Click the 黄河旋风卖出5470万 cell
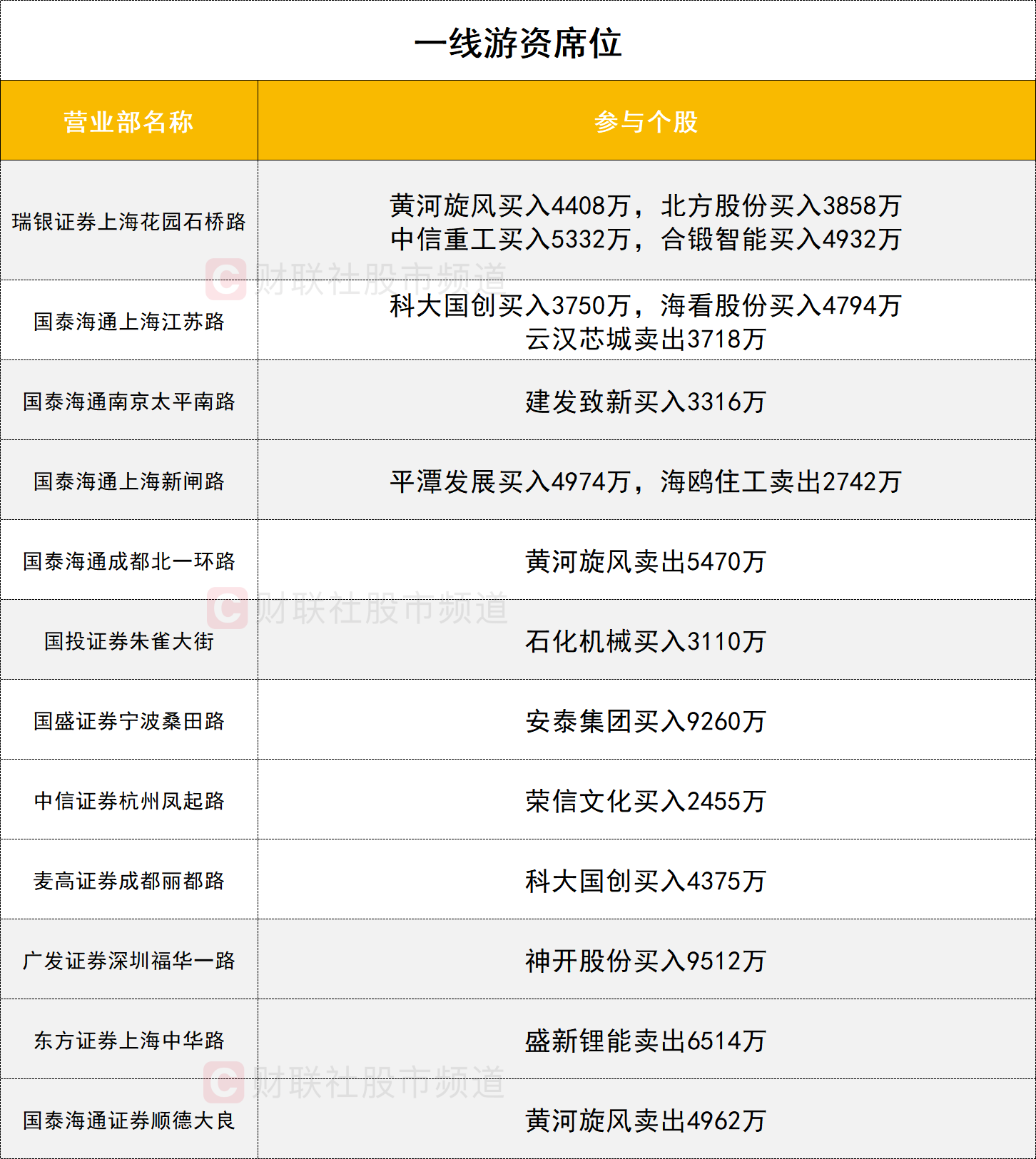The width and height of the screenshot is (1036, 1159). 646,561
